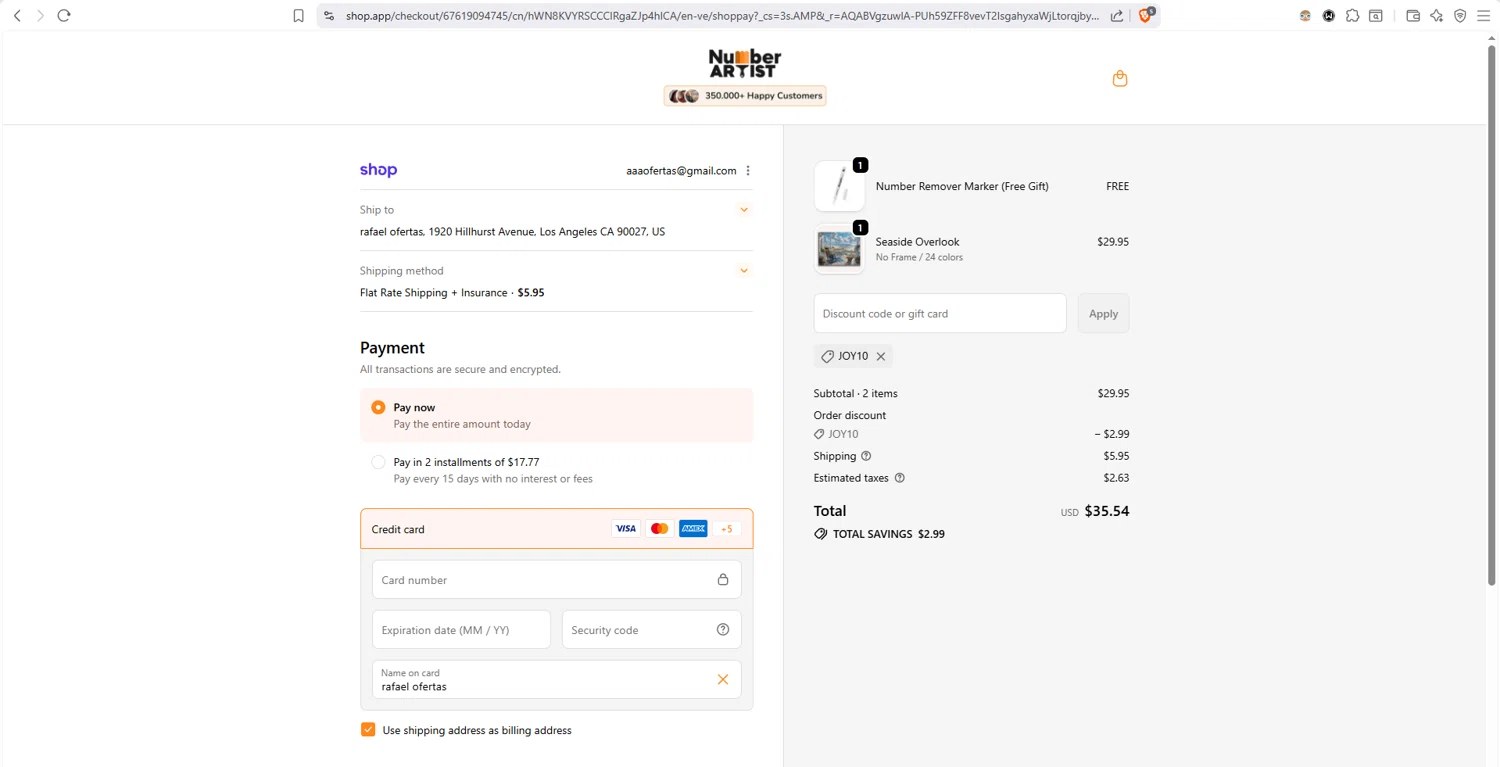Open Brave Shields lion icon
This screenshot has width=1500, height=767.
[x=1146, y=15]
